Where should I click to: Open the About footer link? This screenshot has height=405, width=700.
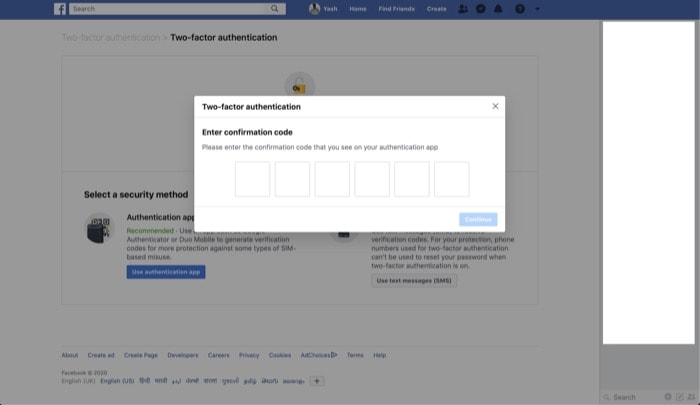coord(70,355)
